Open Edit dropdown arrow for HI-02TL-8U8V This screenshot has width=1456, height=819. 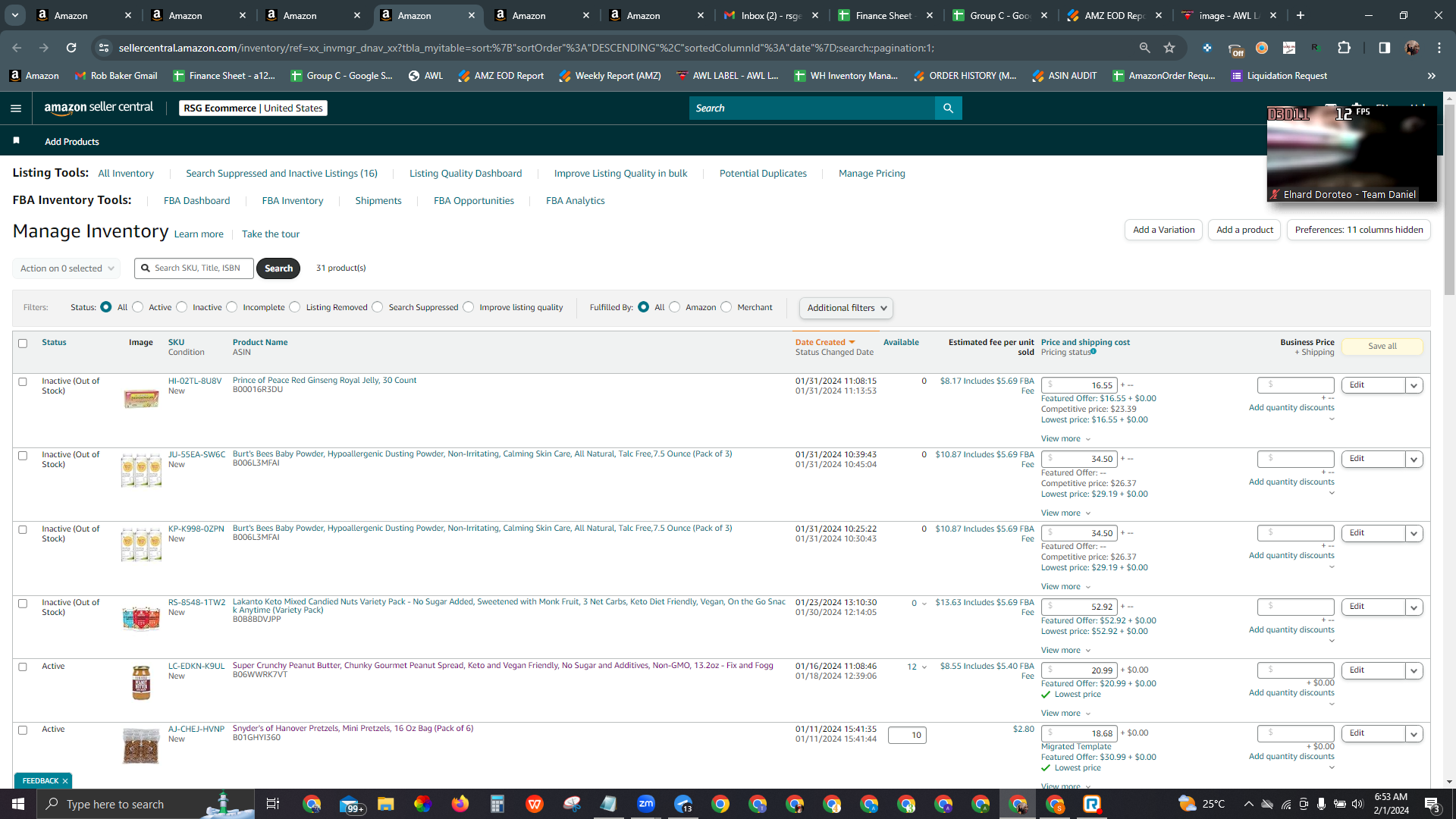1414,385
